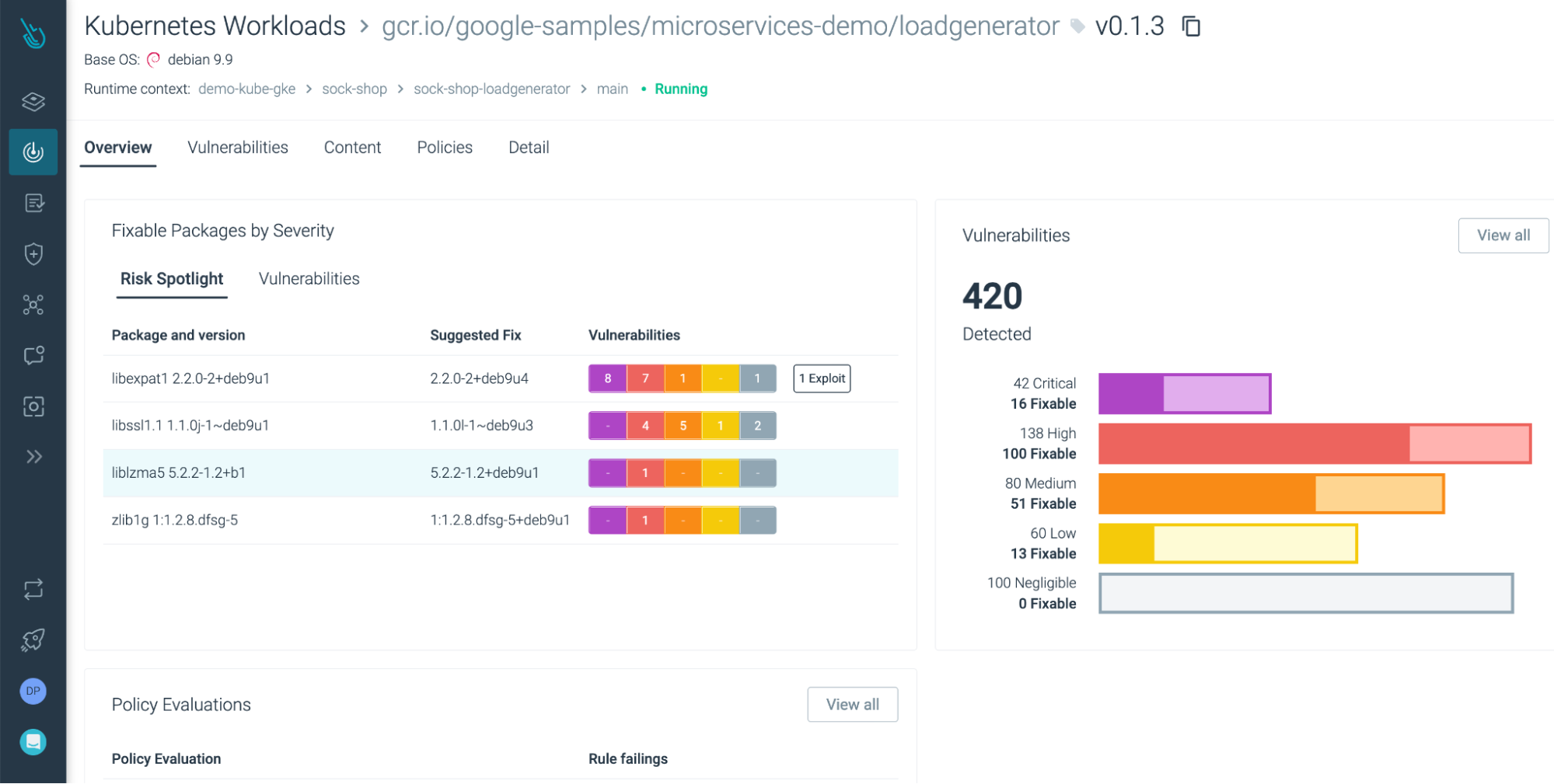Click View all next to Vulnerabilities count
This screenshot has height=784, width=1554.
pyautogui.click(x=1503, y=235)
